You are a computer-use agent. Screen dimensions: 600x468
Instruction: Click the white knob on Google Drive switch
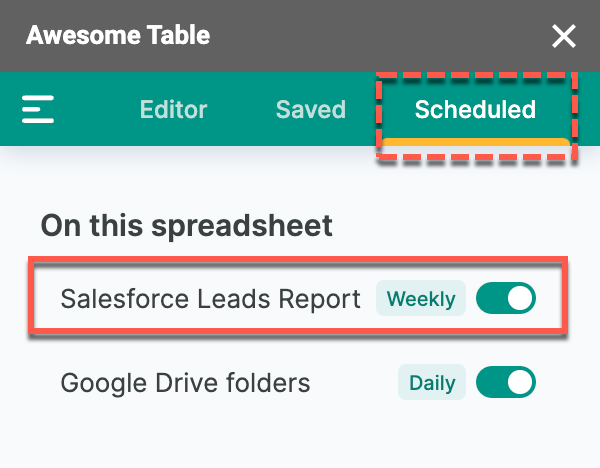pyautogui.click(x=520, y=382)
